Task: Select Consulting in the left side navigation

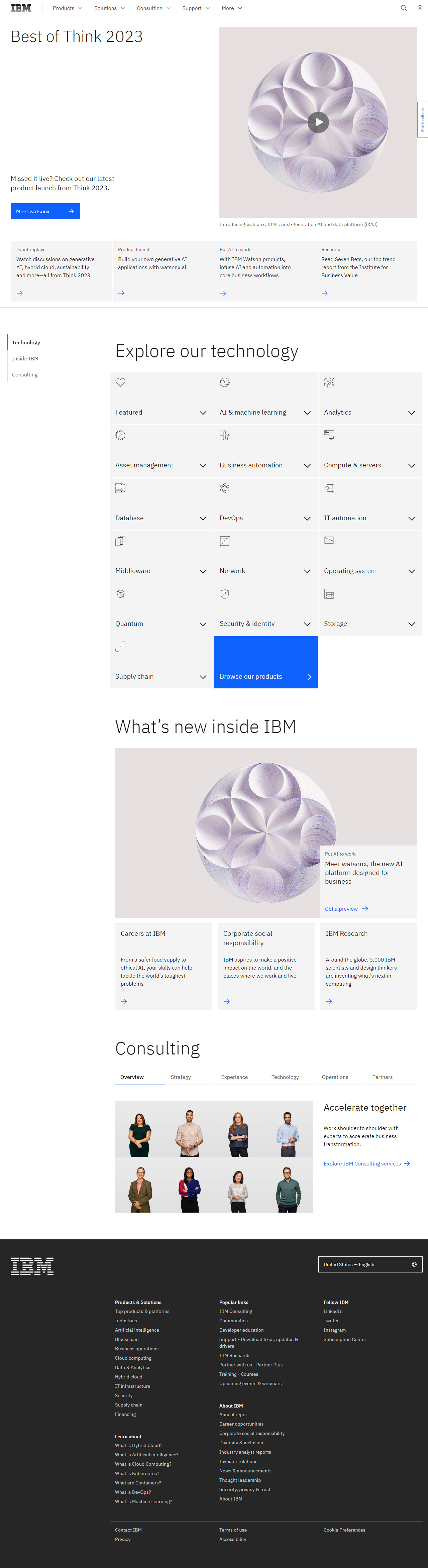Action: (x=25, y=374)
